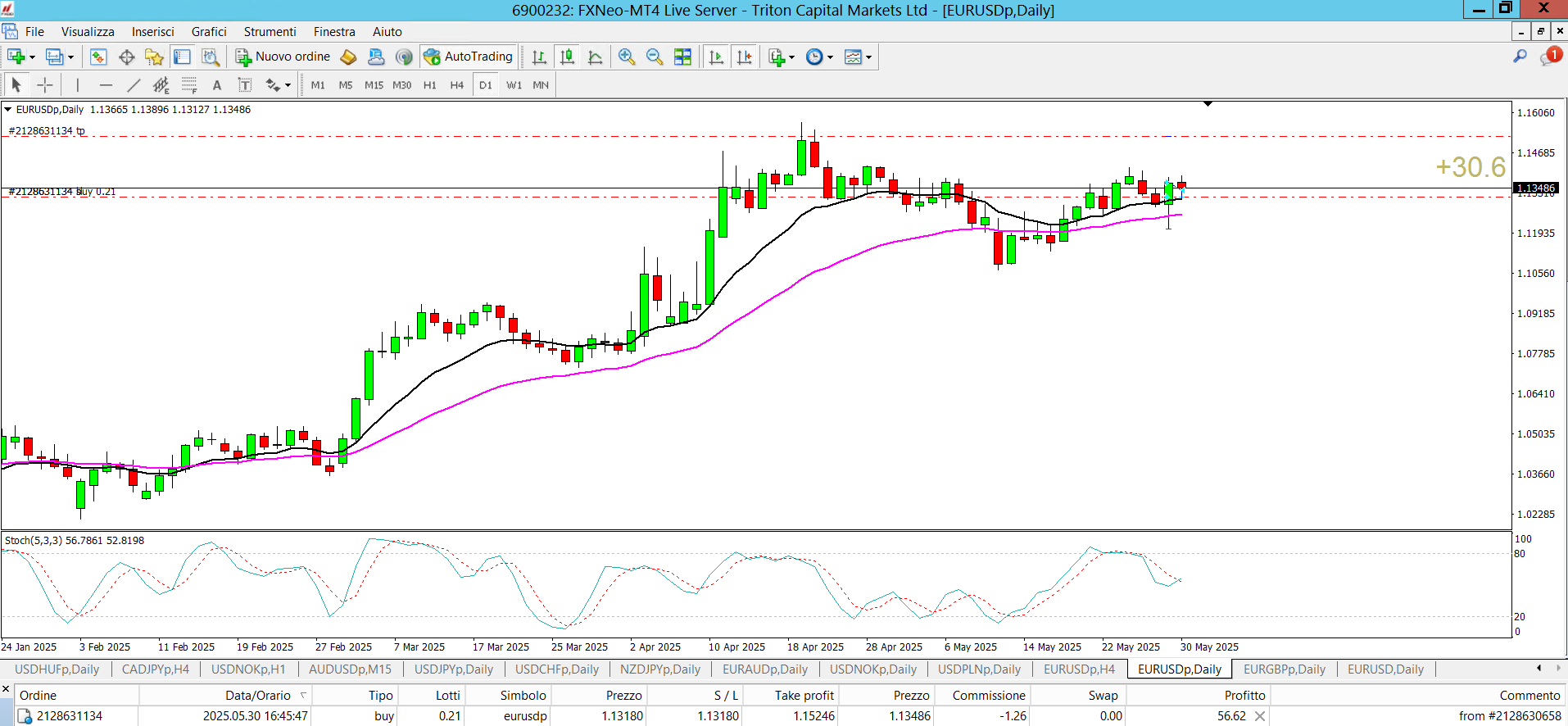The height and width of the screenshot is (726, 1568).
Task: Select the trendline drawing tool
Action: [x=134, y=84]
